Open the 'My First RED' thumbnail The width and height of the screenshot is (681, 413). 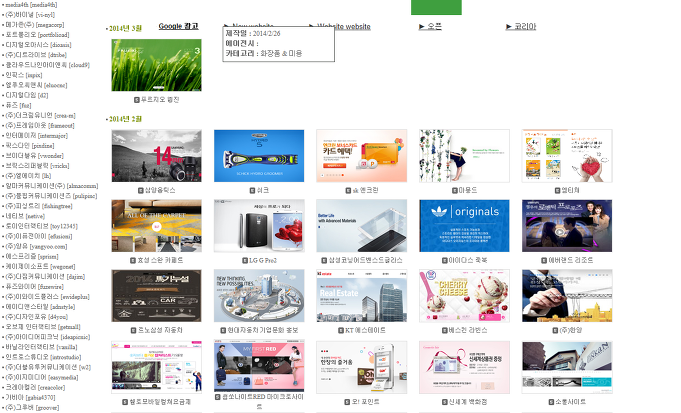[x=259, y=366]
